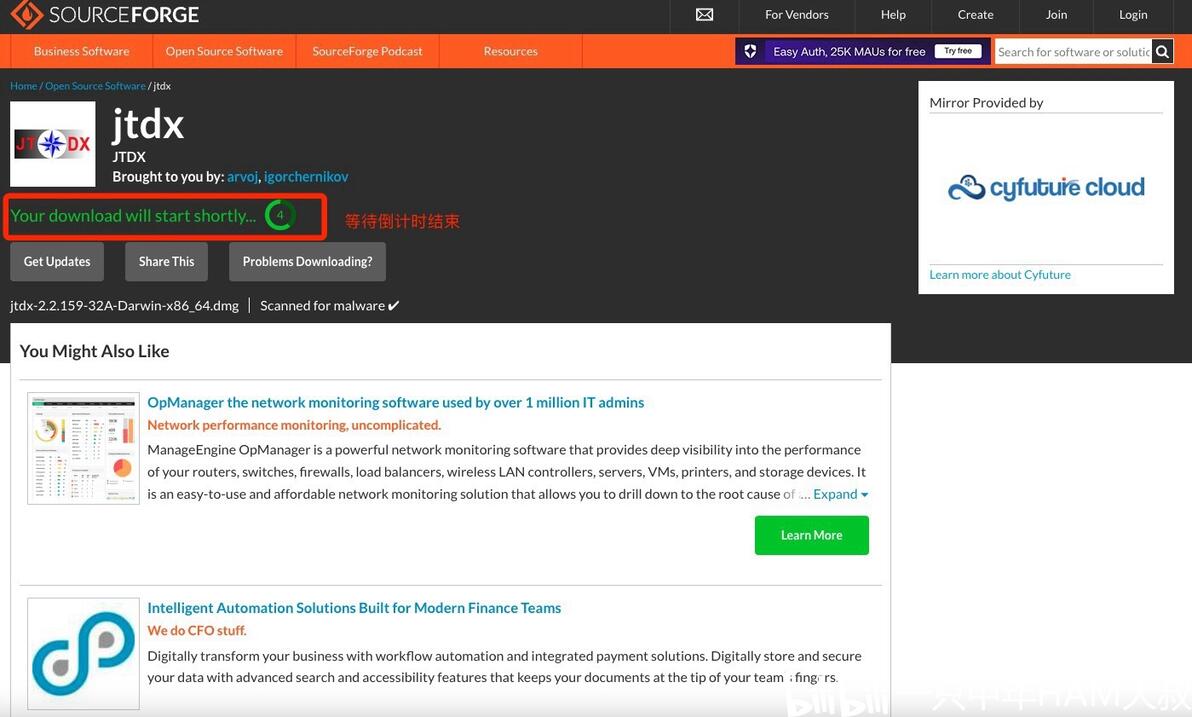
Task: Focus the search for software input field
Action: (1073, 52)
